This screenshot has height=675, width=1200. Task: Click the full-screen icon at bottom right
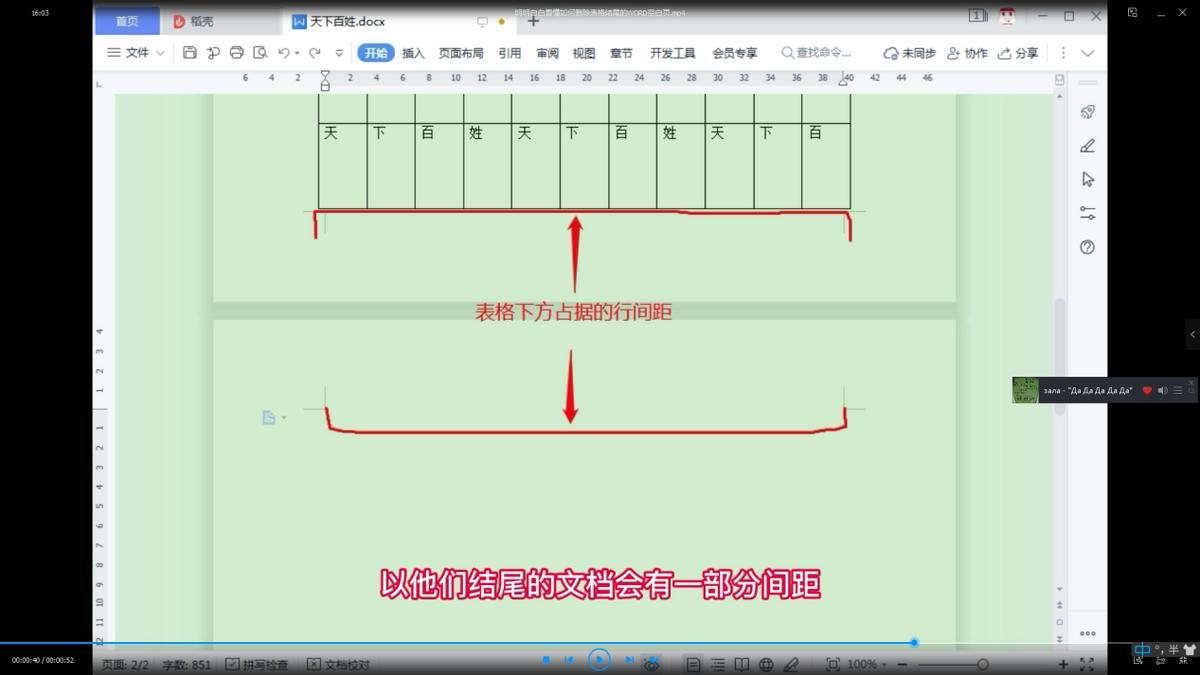point(1087,662)
